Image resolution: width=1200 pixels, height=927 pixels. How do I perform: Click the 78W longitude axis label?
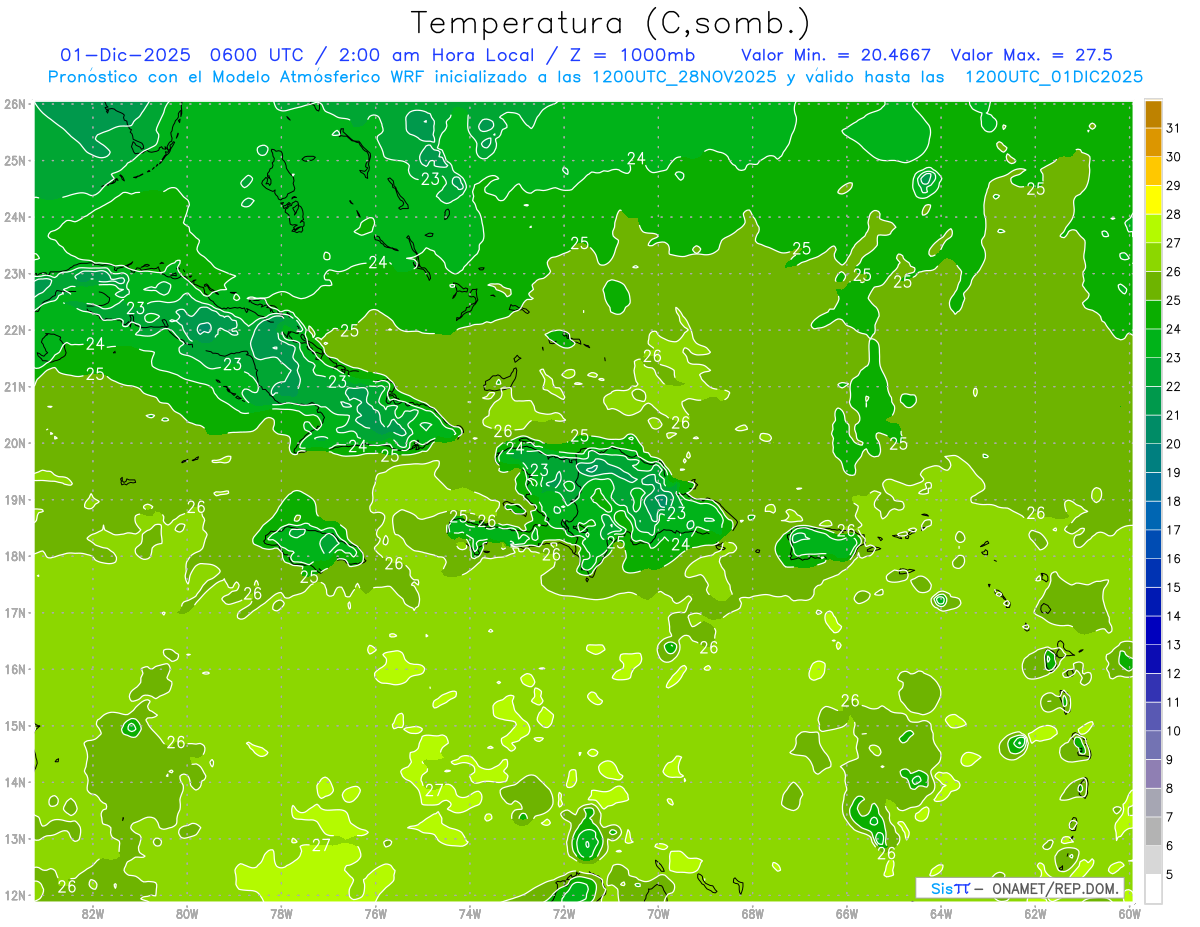point(281,913)
